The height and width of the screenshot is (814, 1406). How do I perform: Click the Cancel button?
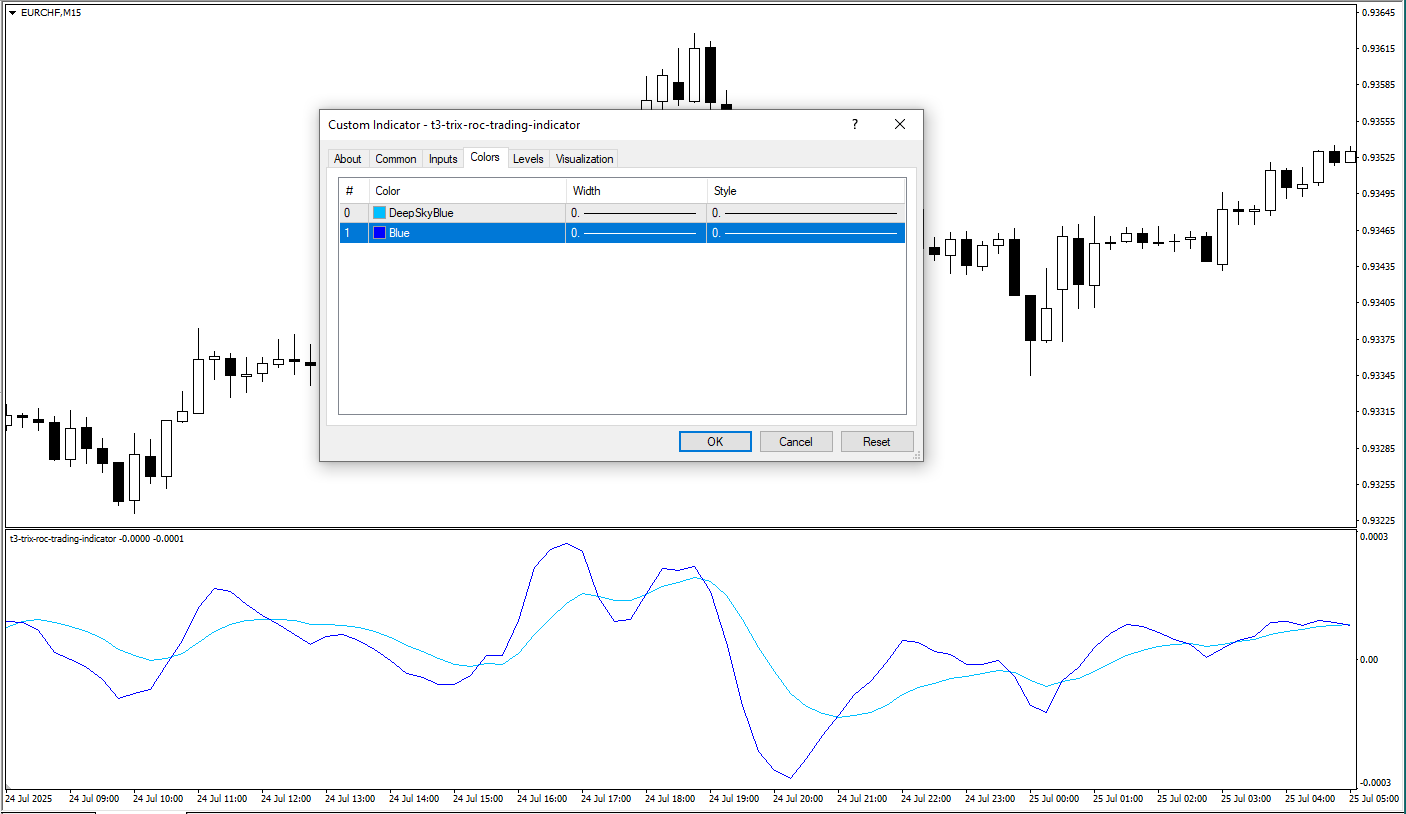(796, 442)
